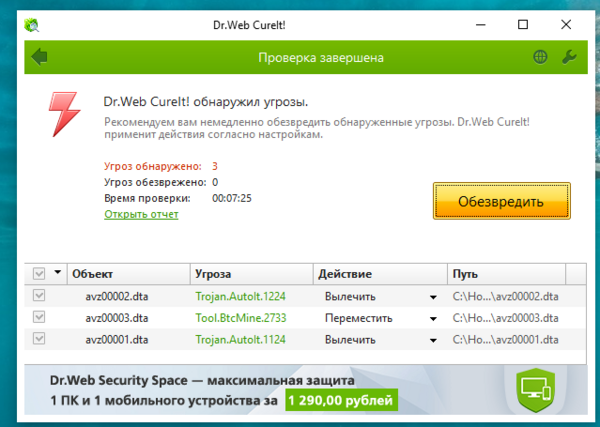Open the dropdown arrow next to header checkbox
Screen dimensions: 600x427
point(57,272)
